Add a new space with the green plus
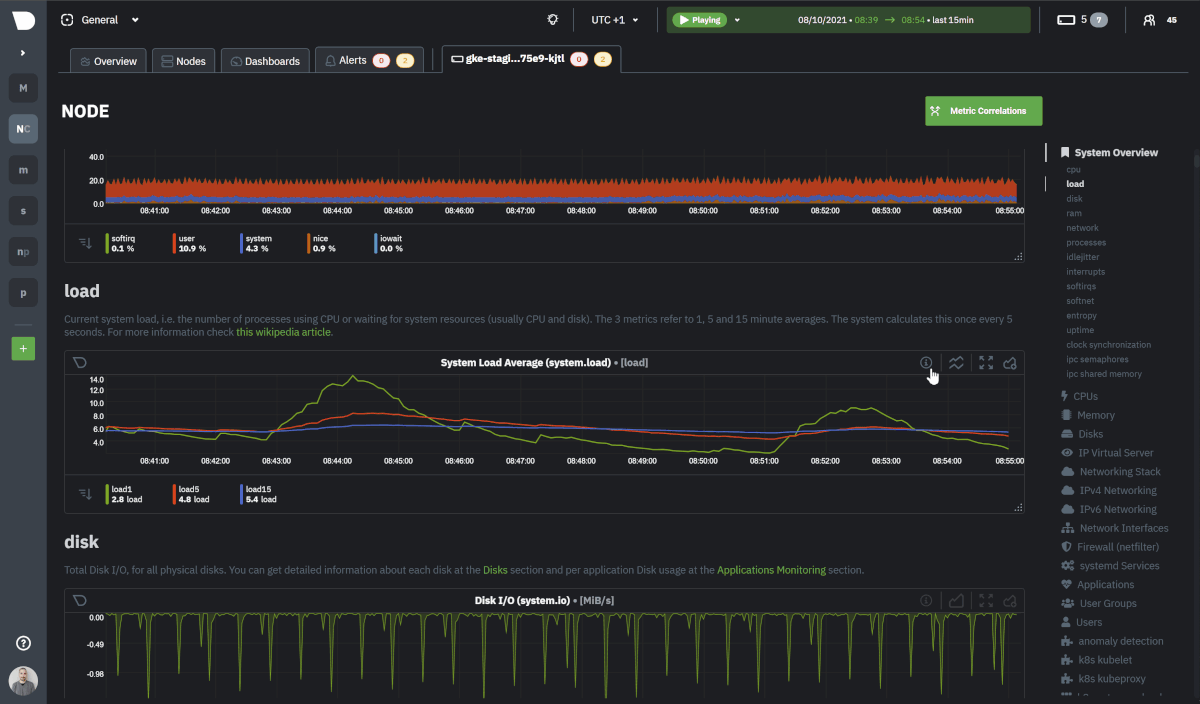 point(23,349)
